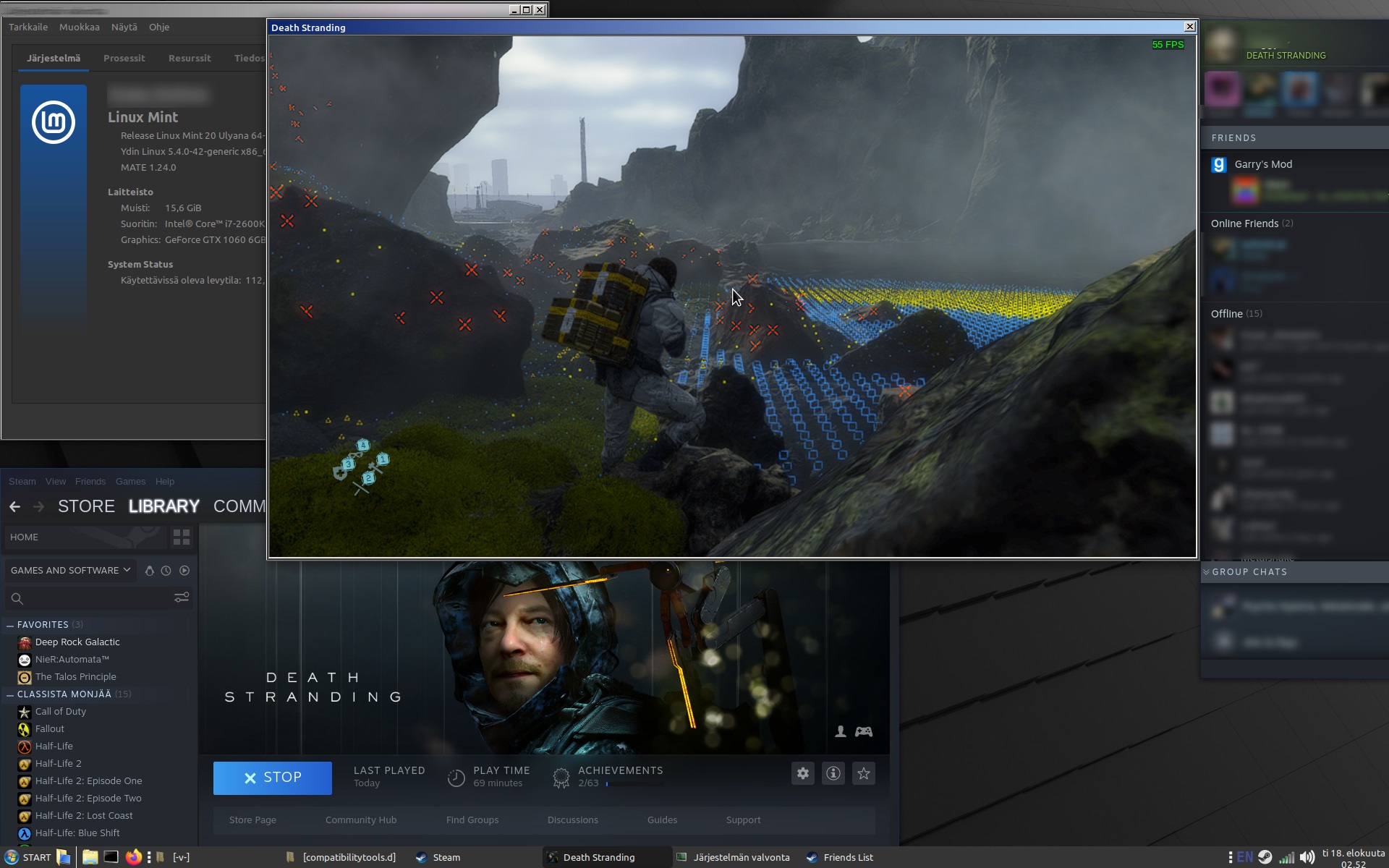This screenshot has width=1389, height=868.
Task: Click the Linux Mint logo in system monitor
Action: click(x=54, y=122)
